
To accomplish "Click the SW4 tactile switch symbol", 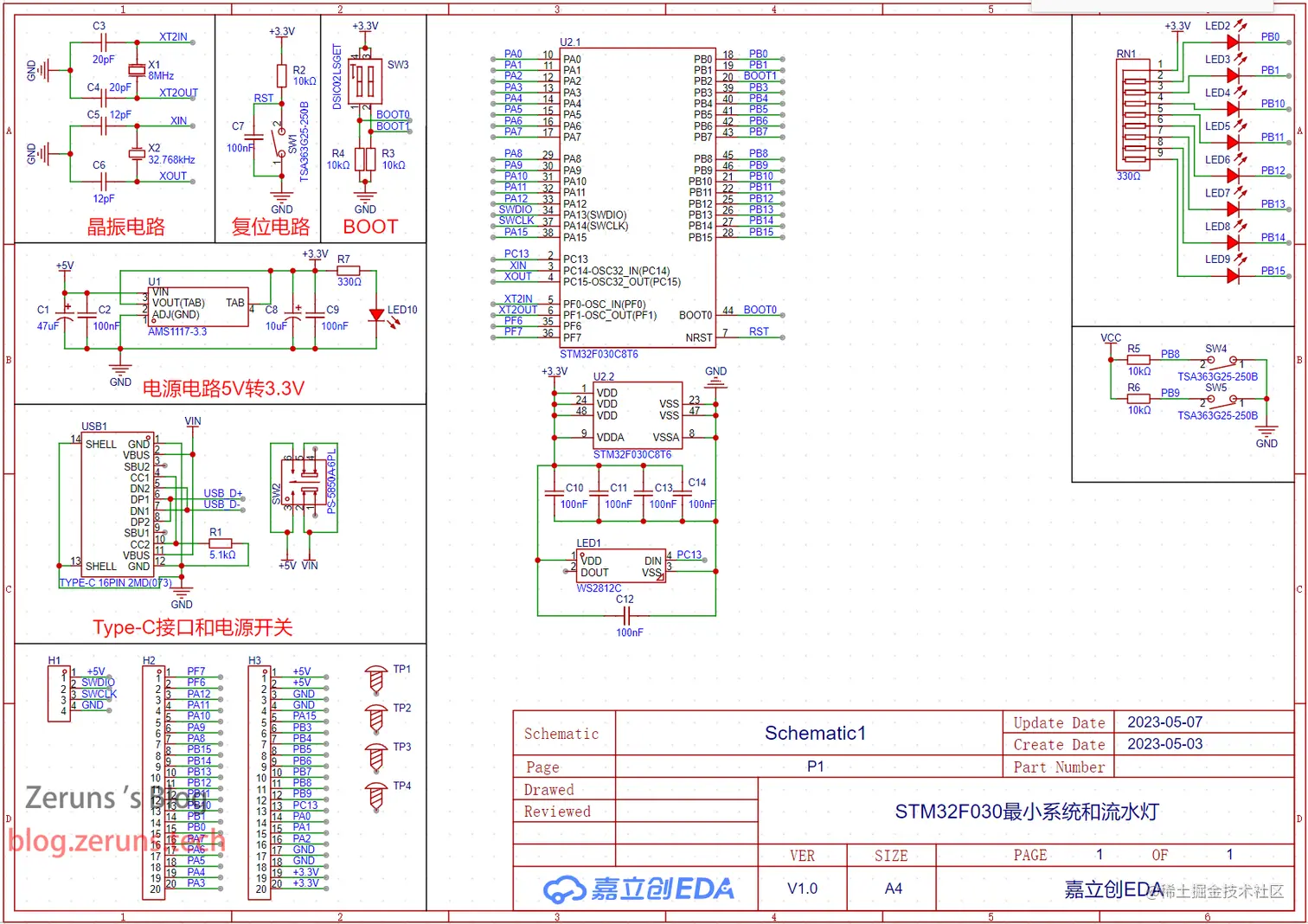I will 1221,362.
